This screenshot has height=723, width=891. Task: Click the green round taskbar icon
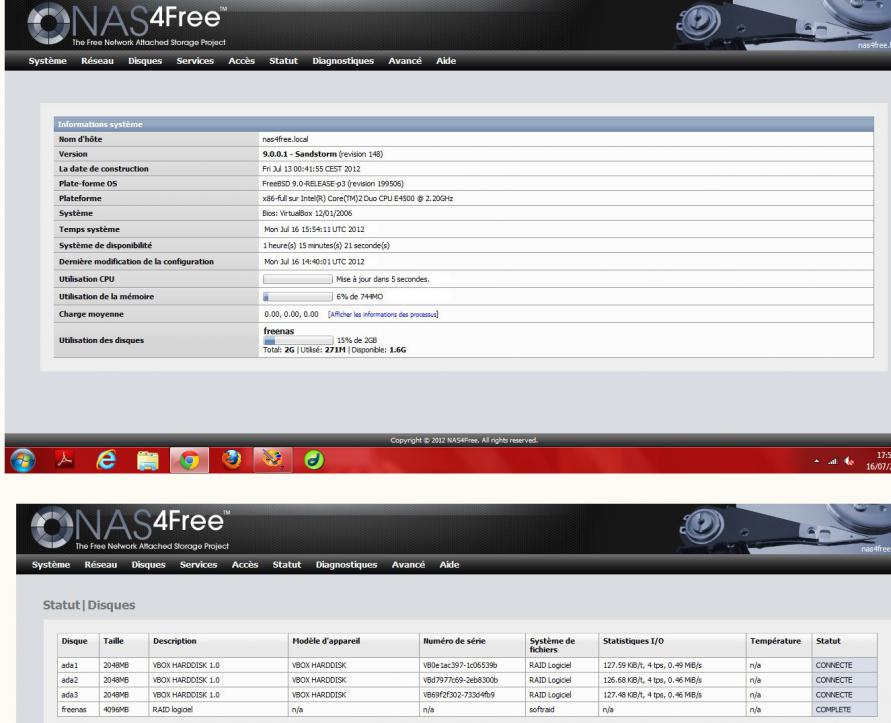[314, 460]
